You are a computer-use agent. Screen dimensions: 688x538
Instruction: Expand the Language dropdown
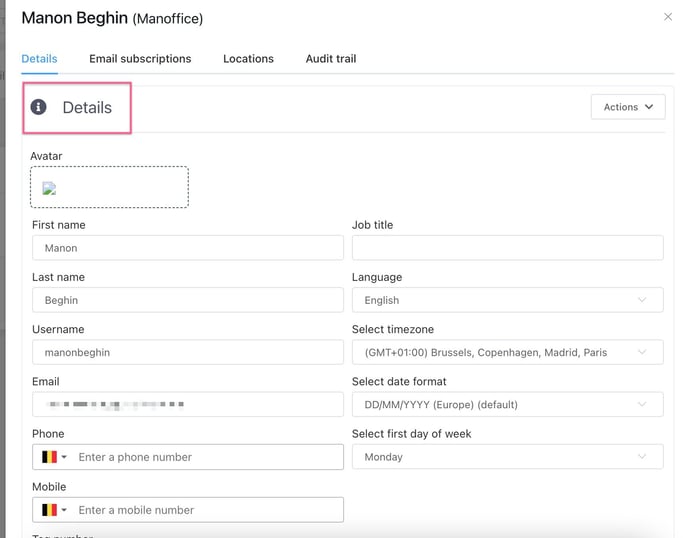click(507, 300)
